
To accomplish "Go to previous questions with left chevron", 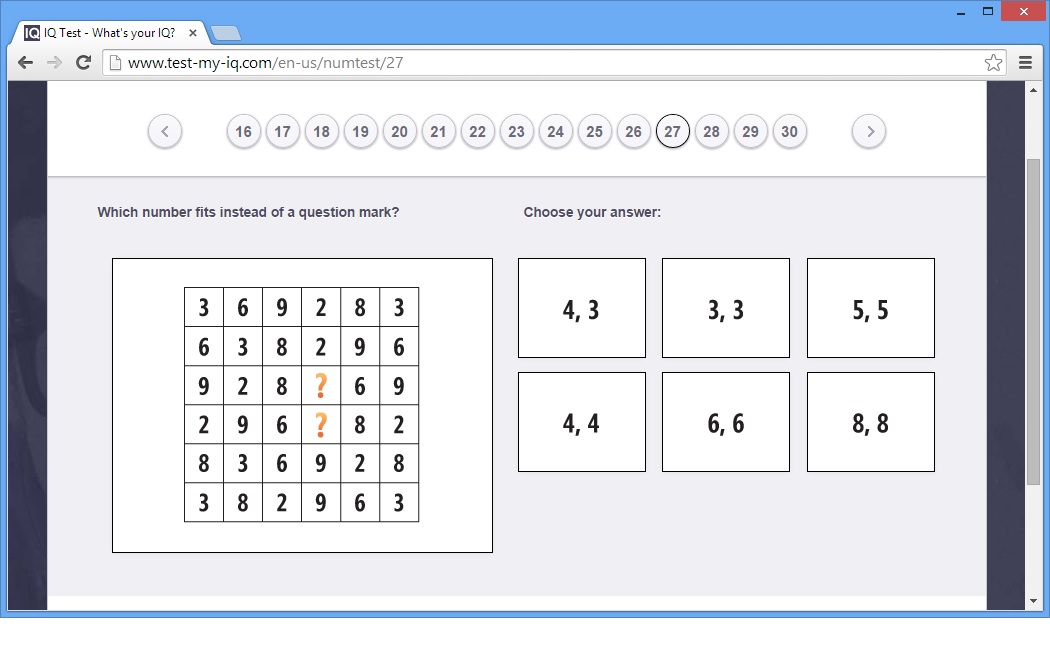I will tap(165, 131).
